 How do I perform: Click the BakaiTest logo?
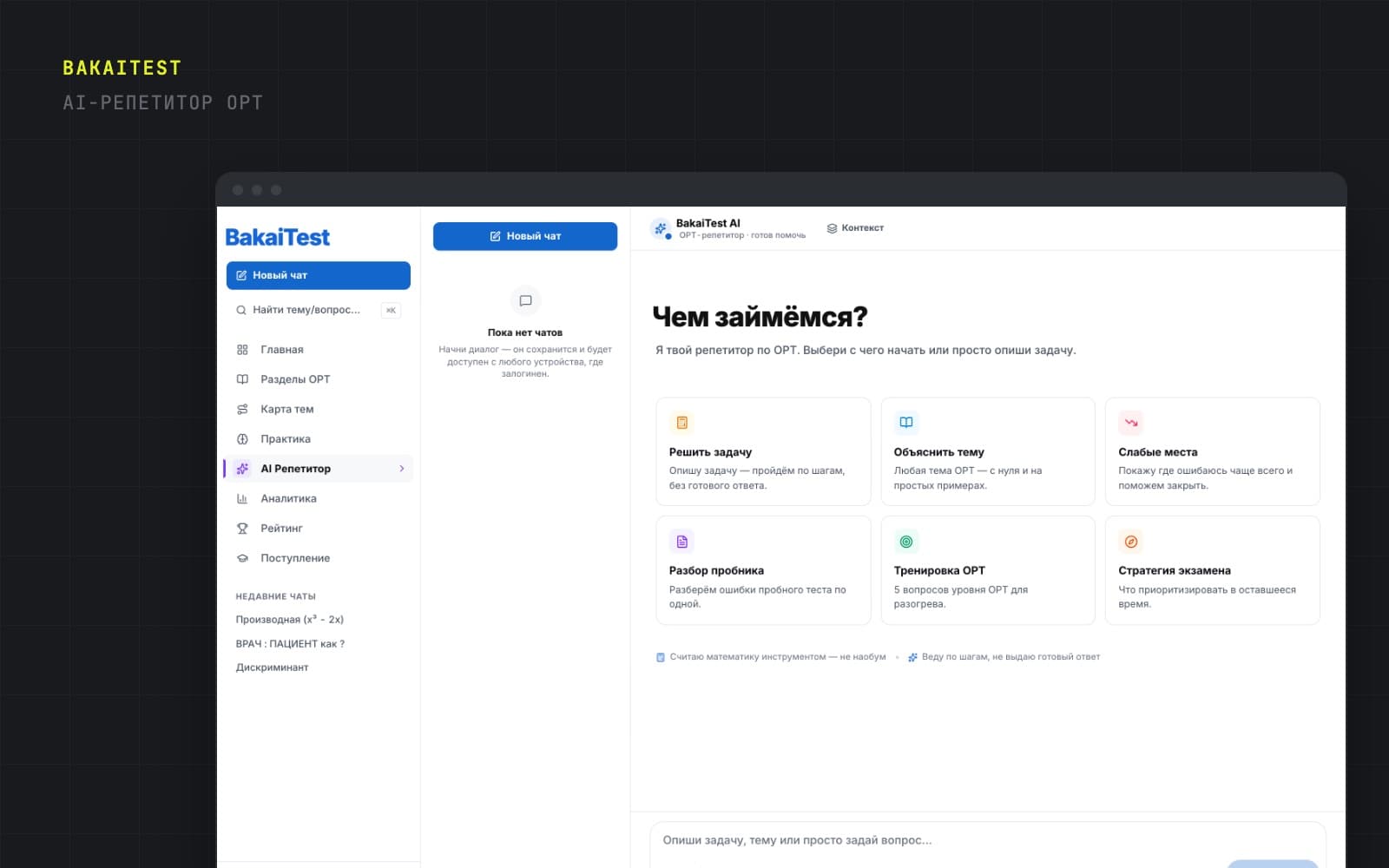(x=278, y=237)
